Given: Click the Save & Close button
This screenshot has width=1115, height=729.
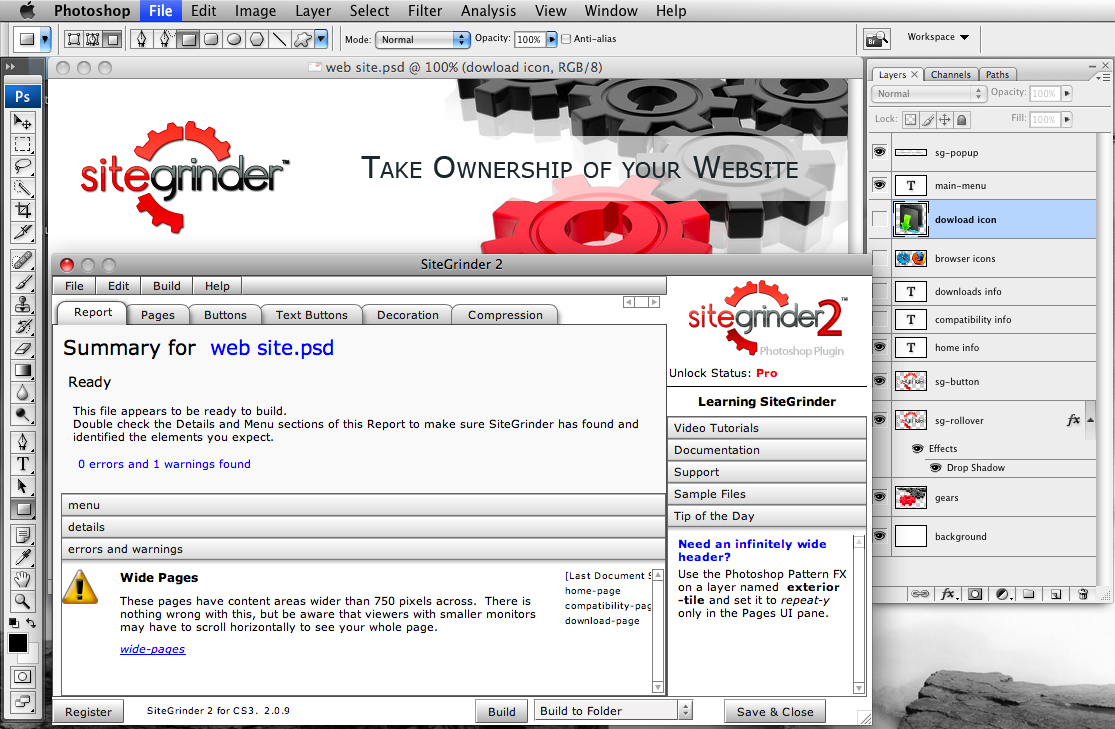Looking at the screenshot, I should (x=774, y=712).
